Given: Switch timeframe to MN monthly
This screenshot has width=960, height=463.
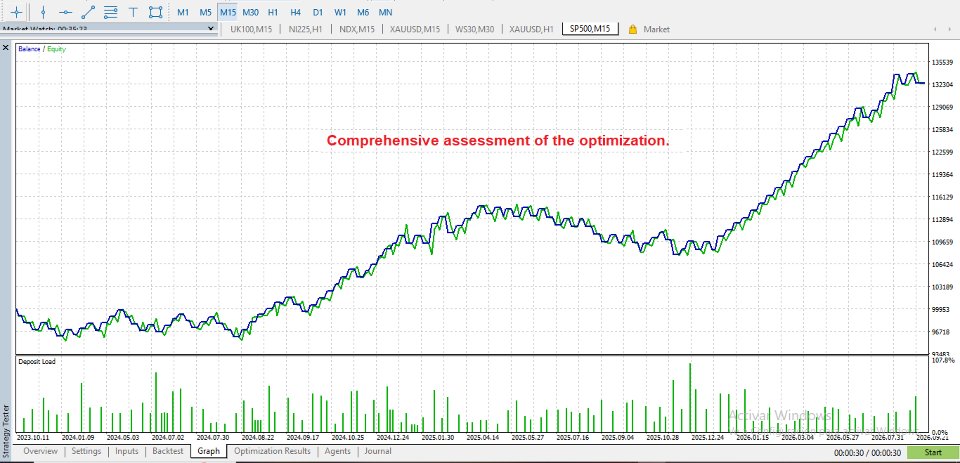Looking at the screenshot, I should (x=386, y=12).
